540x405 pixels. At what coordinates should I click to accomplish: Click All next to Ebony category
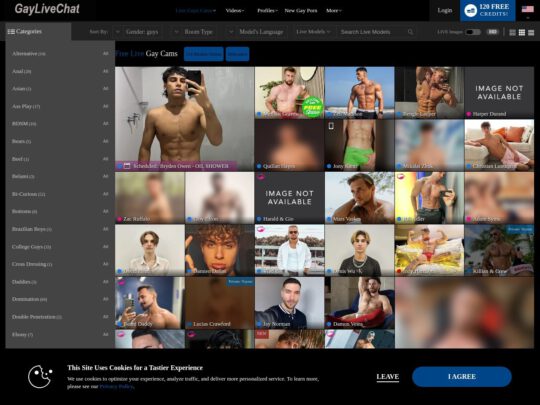coord(106,334)
